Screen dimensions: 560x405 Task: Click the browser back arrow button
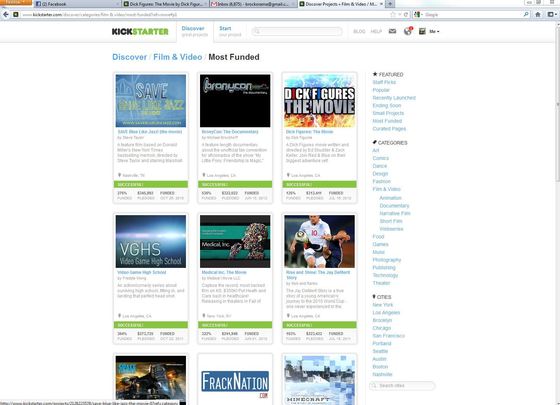pyautogui.click(x=5, y=15)
